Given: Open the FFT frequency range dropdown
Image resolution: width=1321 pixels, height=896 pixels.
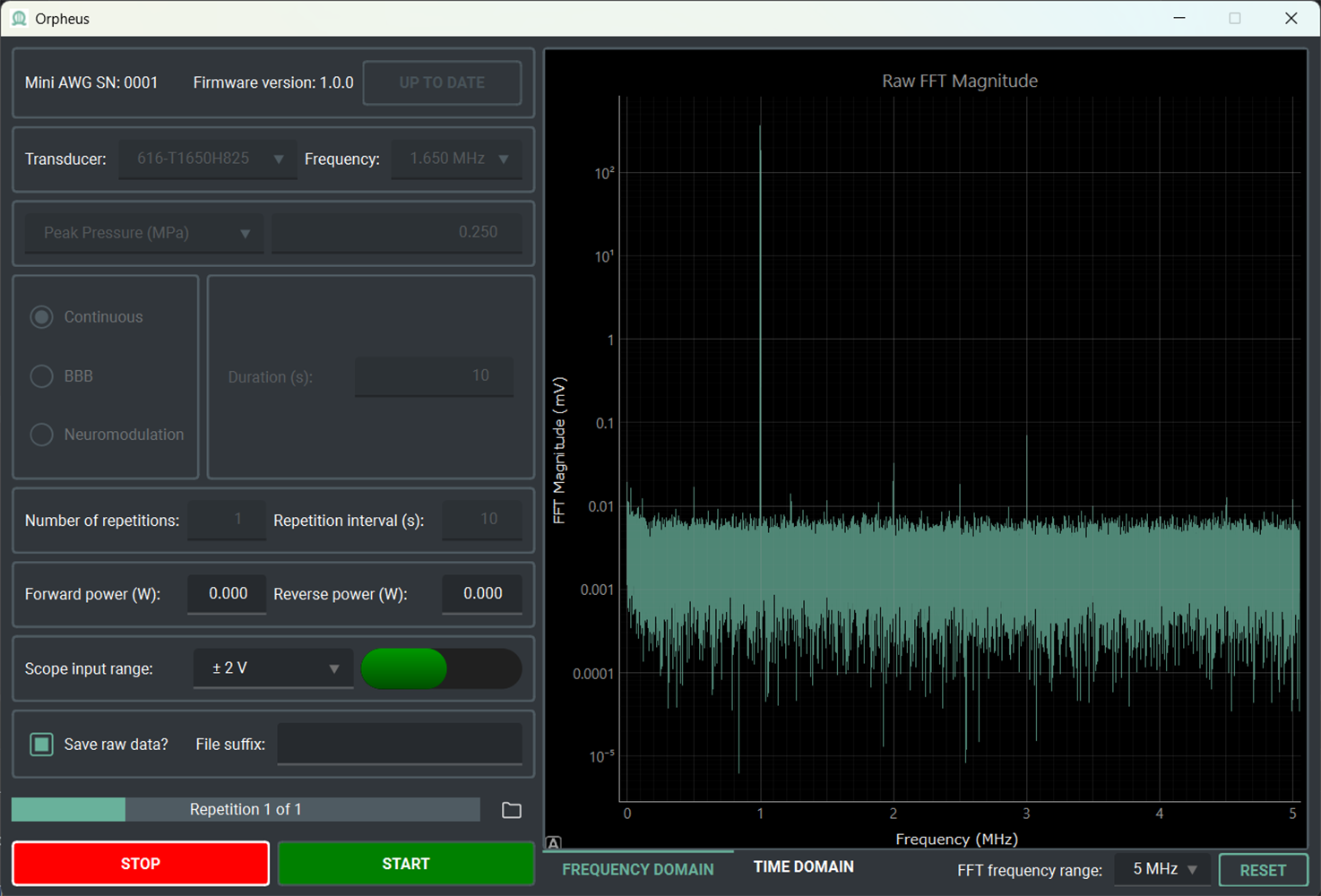Looking at the screenshot, I should click(x=1162, y=869).
